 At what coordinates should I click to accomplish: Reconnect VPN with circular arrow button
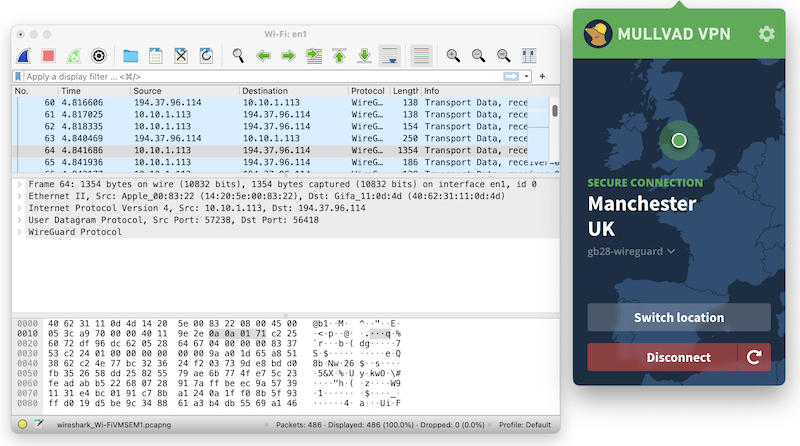[x=754, y=357]
